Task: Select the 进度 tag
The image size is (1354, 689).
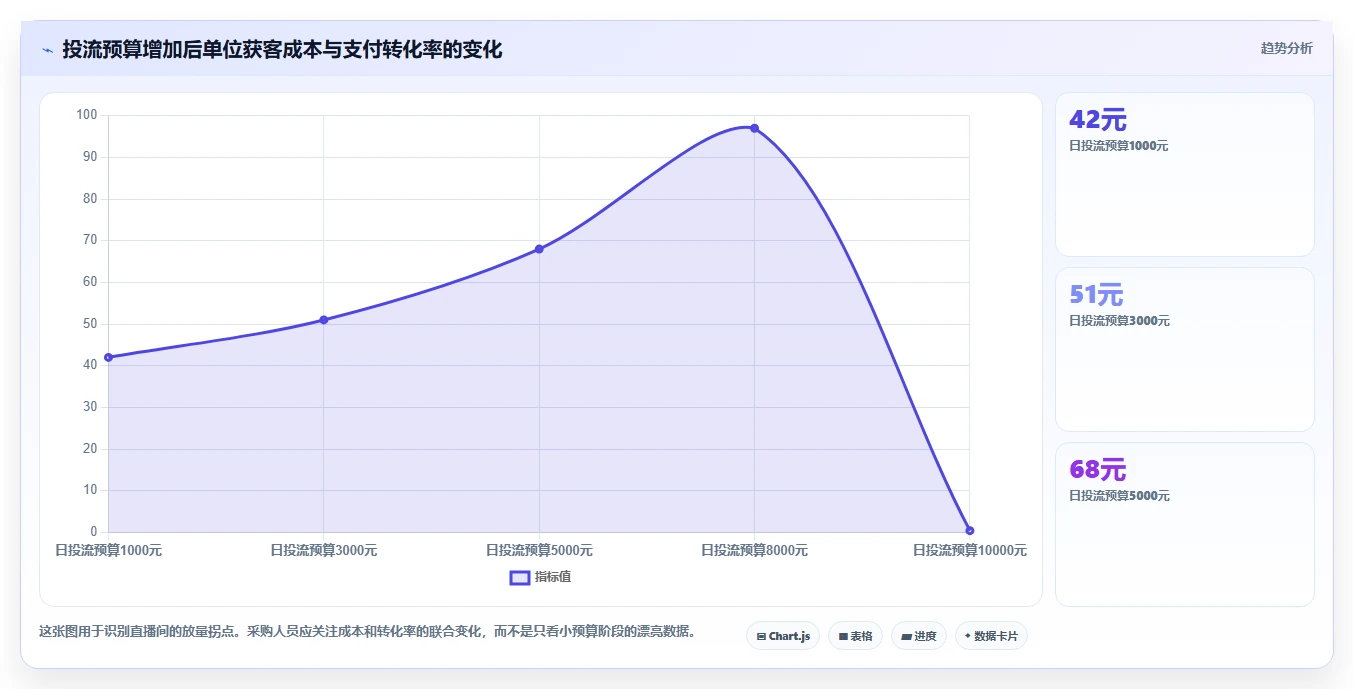Action: (x=918, y=636)
